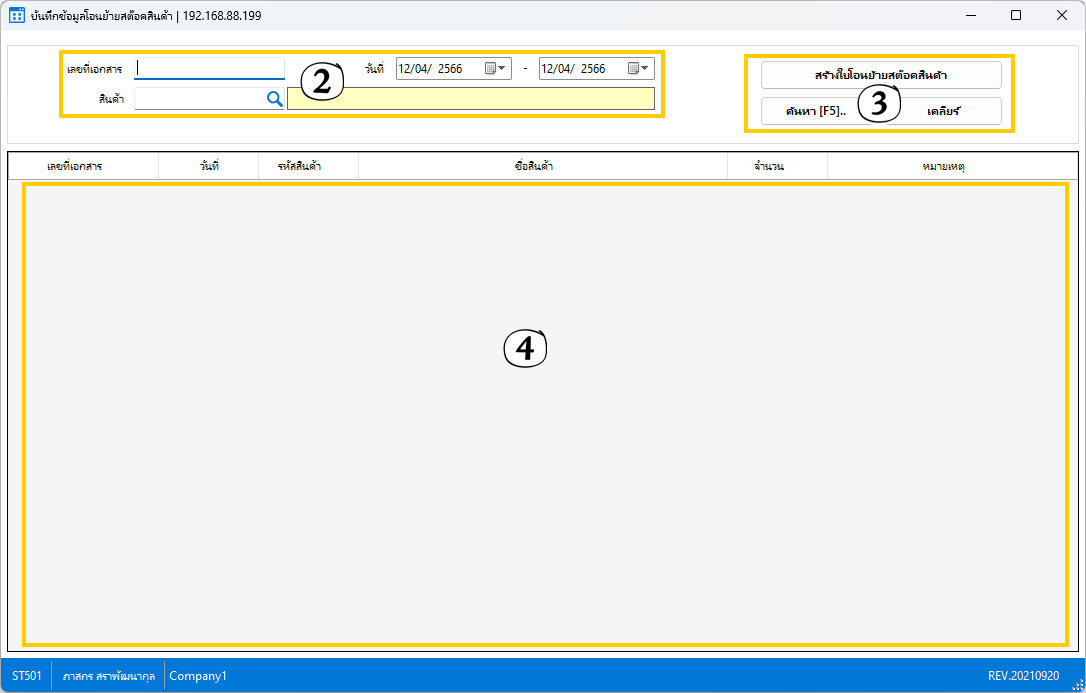Click into the สินค้า code input box

(x=198, y=98)
